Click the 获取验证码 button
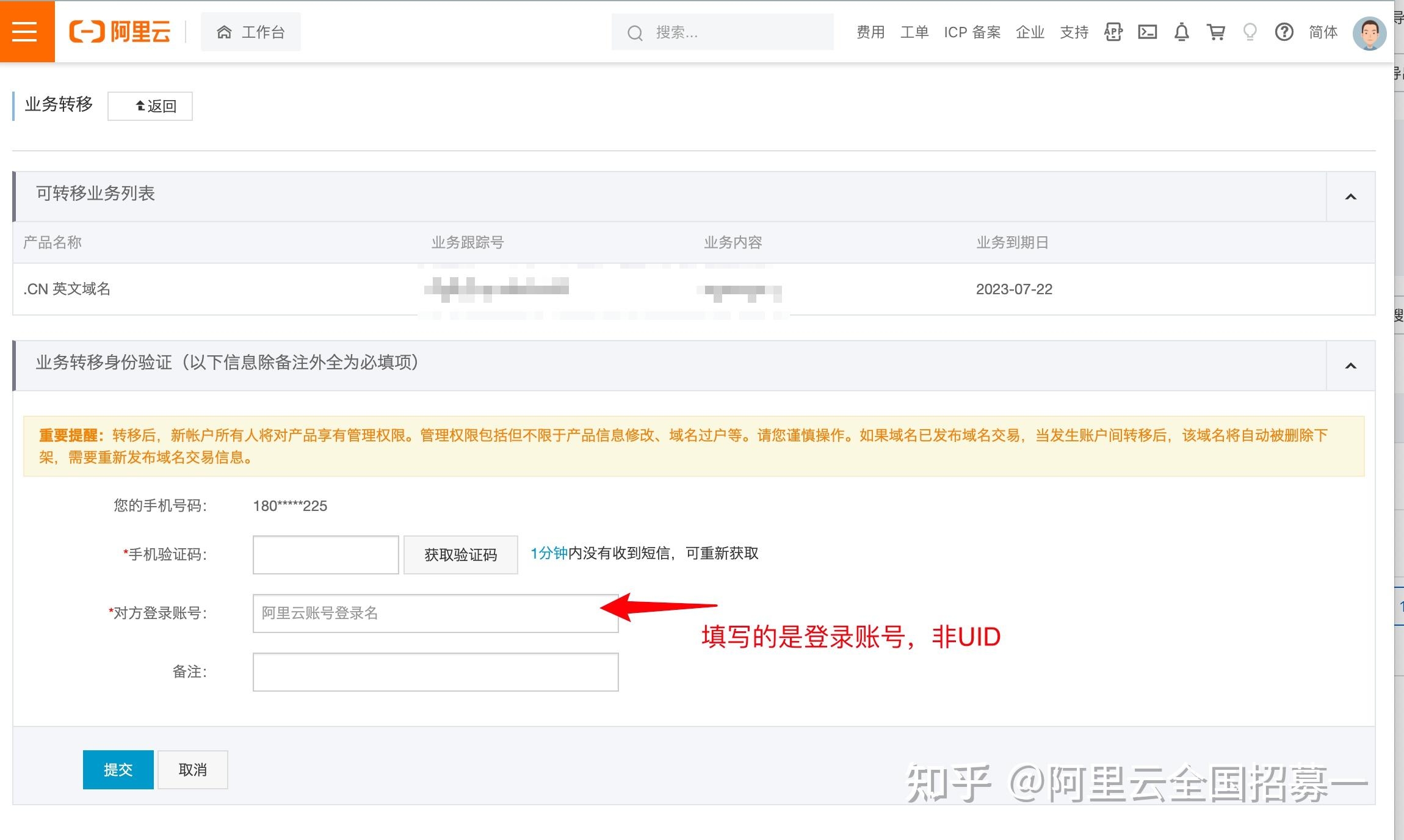This screenshot has width=1404, height=840. [x=460, y=554]
